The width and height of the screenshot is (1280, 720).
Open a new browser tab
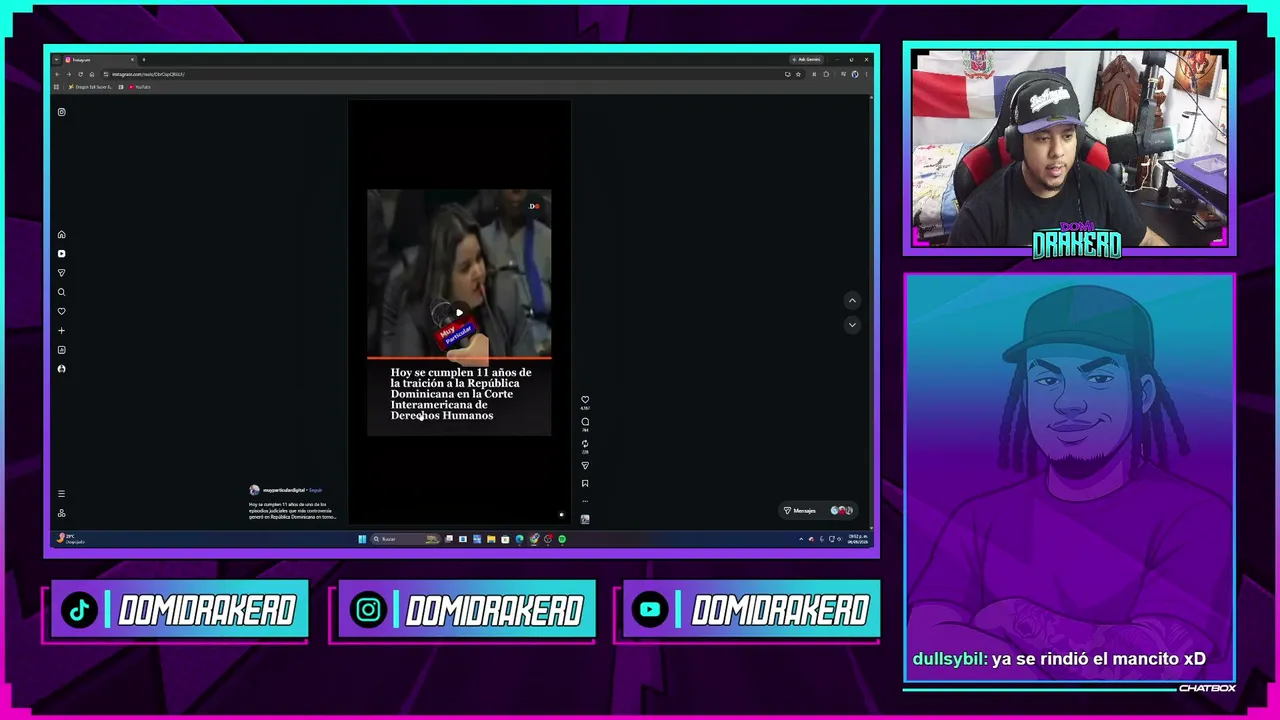[x=143, y=60]
